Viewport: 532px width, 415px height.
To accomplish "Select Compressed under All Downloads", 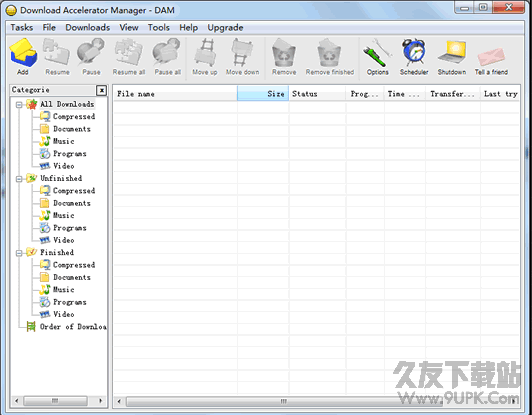I will (x=74, y=116).
